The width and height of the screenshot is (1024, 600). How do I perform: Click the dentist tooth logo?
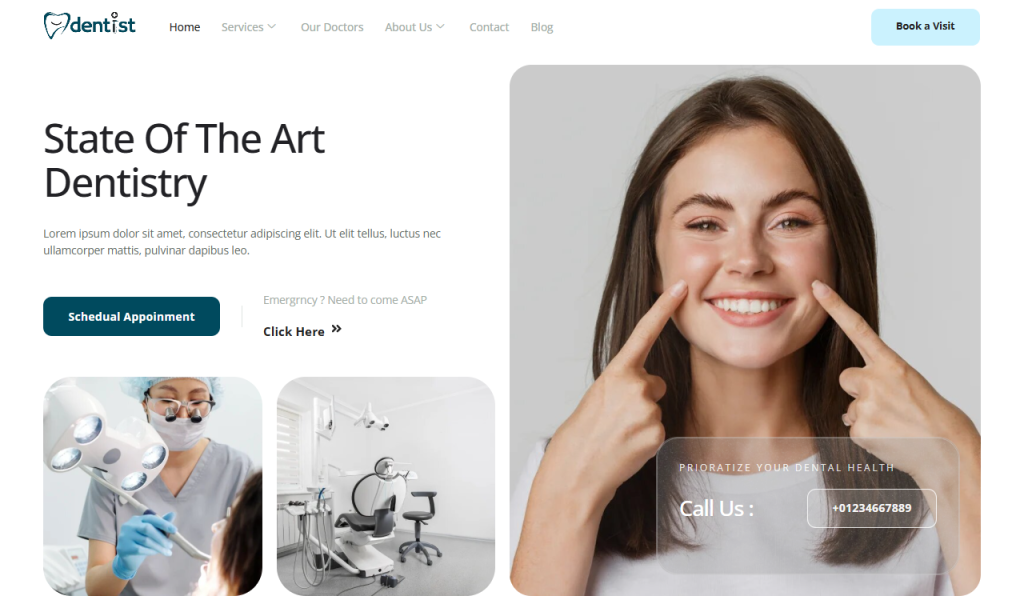coord(89,25)
